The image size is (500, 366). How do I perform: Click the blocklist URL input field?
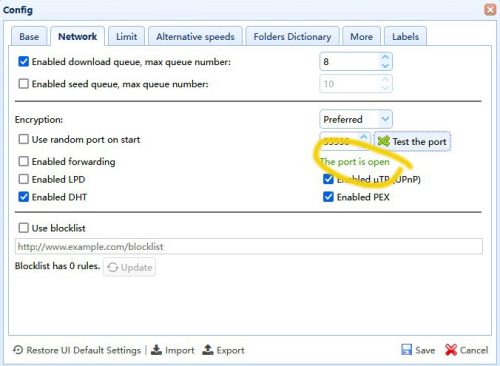249,246
